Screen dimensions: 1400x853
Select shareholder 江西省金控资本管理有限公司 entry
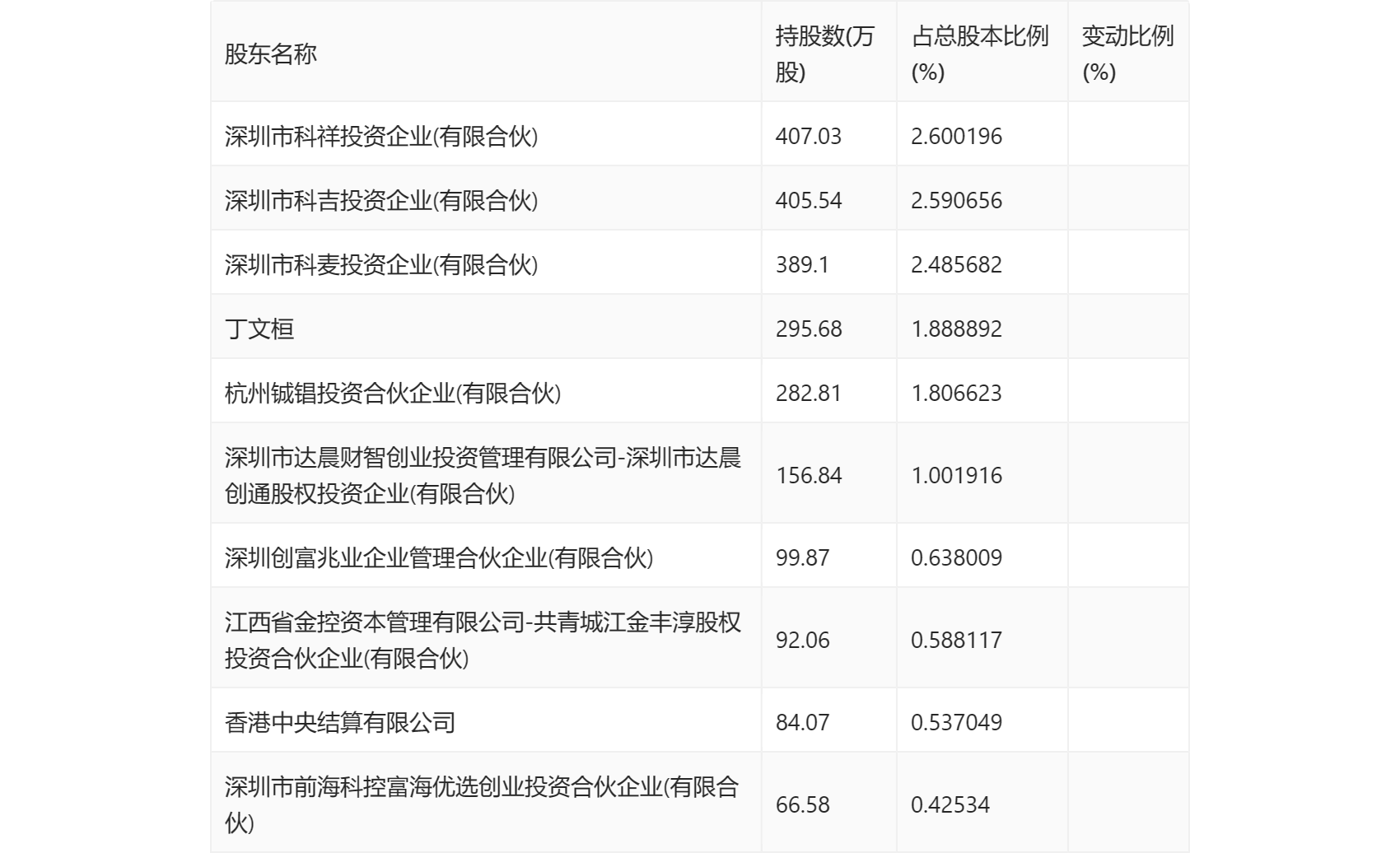coord(483,640)
